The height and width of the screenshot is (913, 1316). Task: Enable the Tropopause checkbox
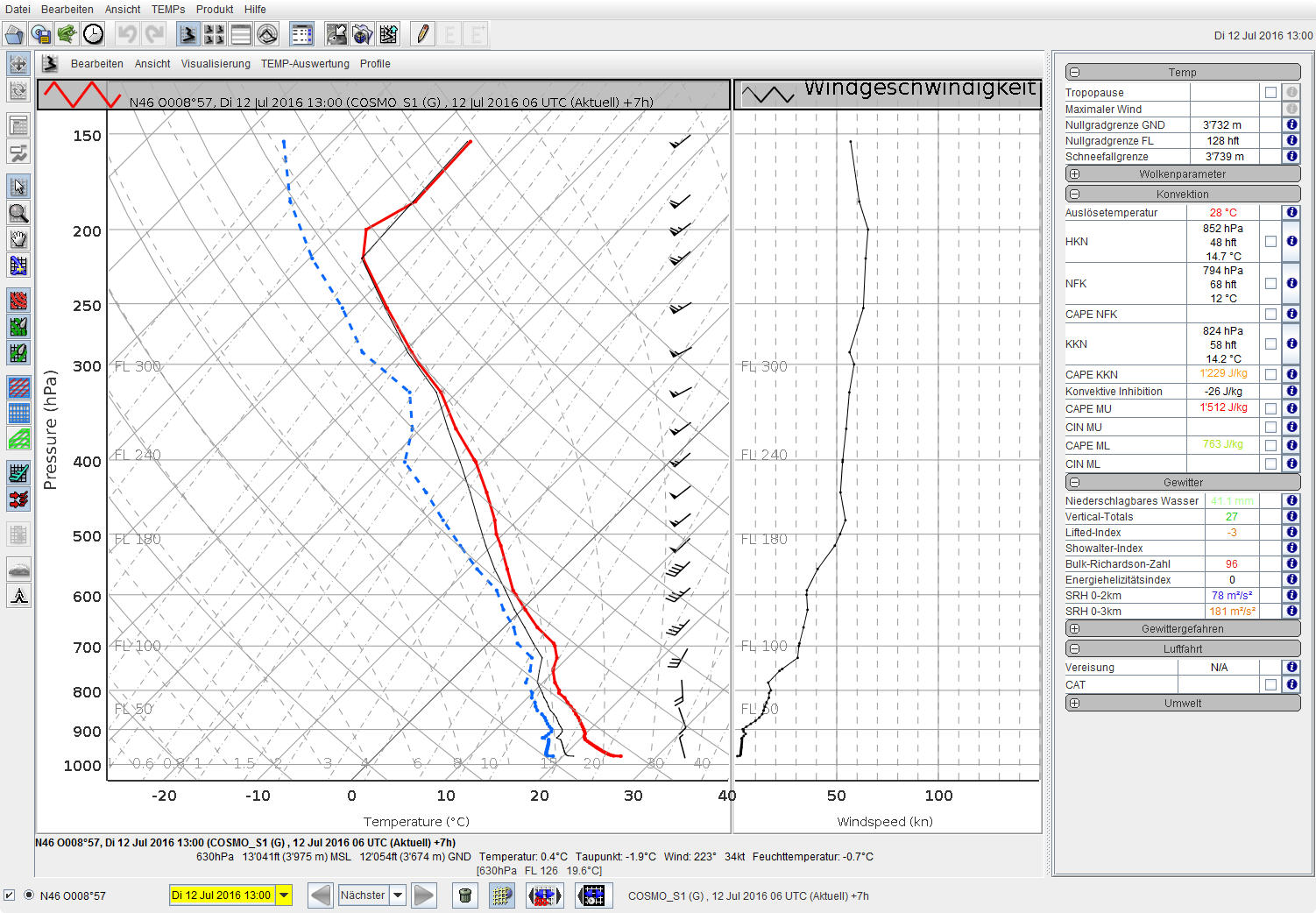1270,92
